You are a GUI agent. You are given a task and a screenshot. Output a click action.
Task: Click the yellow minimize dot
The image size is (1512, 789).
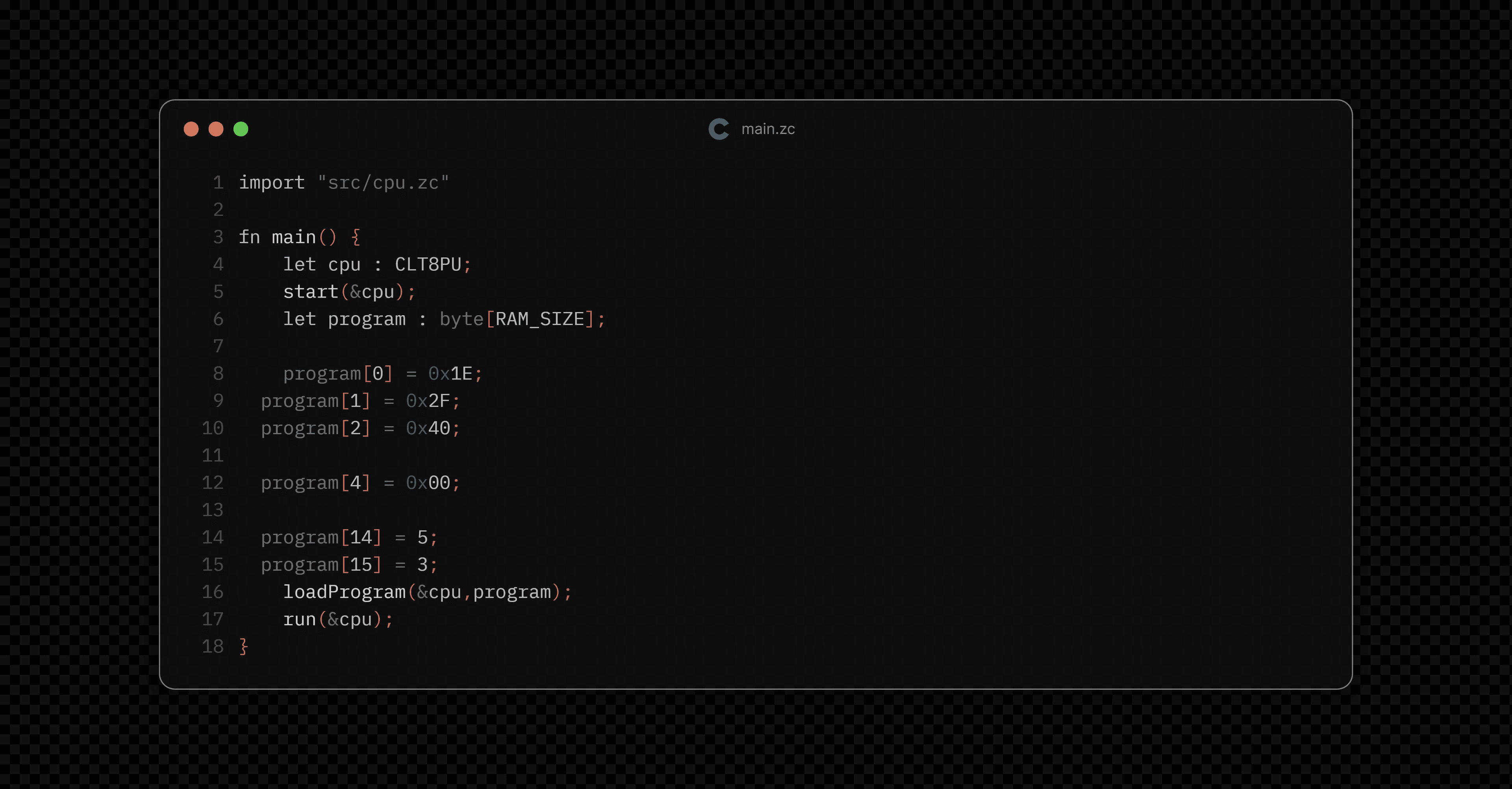pos(215,129)
